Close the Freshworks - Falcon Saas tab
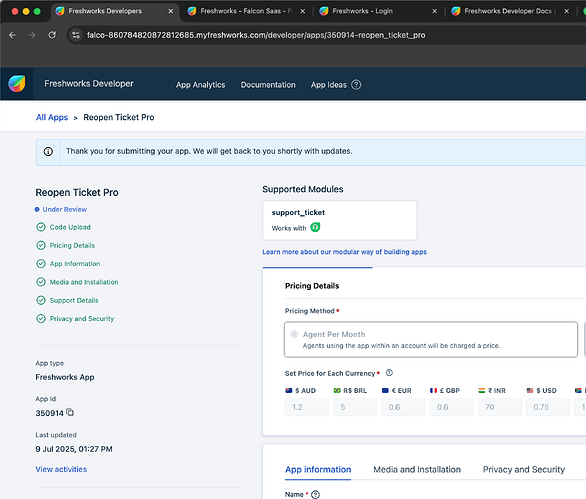The height and width of the screenshot is (499, 586). coord(302,11)
